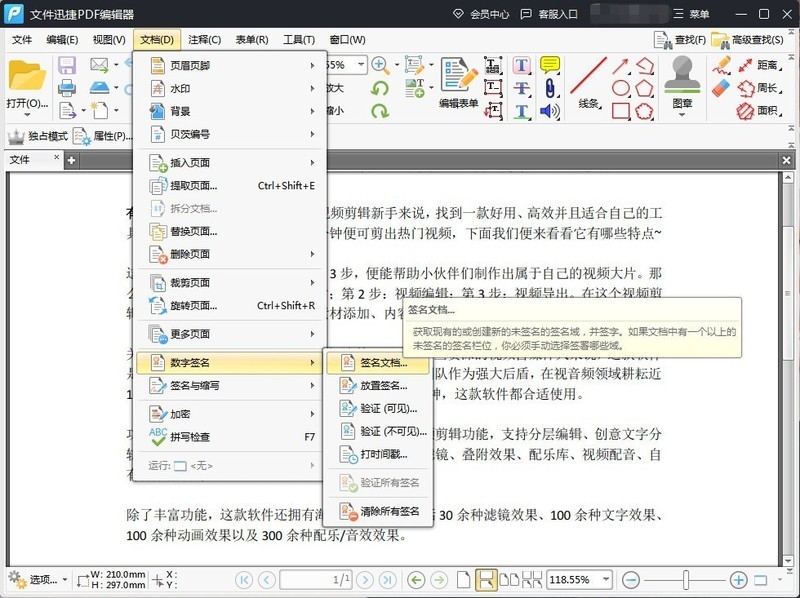Click the Eraser icon in the toolbar
The height and width of the screenshot is (598, 800).
(719, 88)
